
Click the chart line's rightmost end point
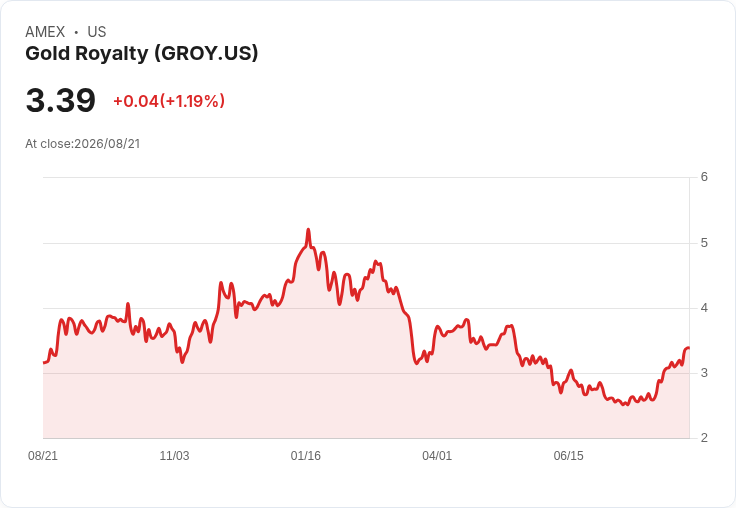point(688,348)
